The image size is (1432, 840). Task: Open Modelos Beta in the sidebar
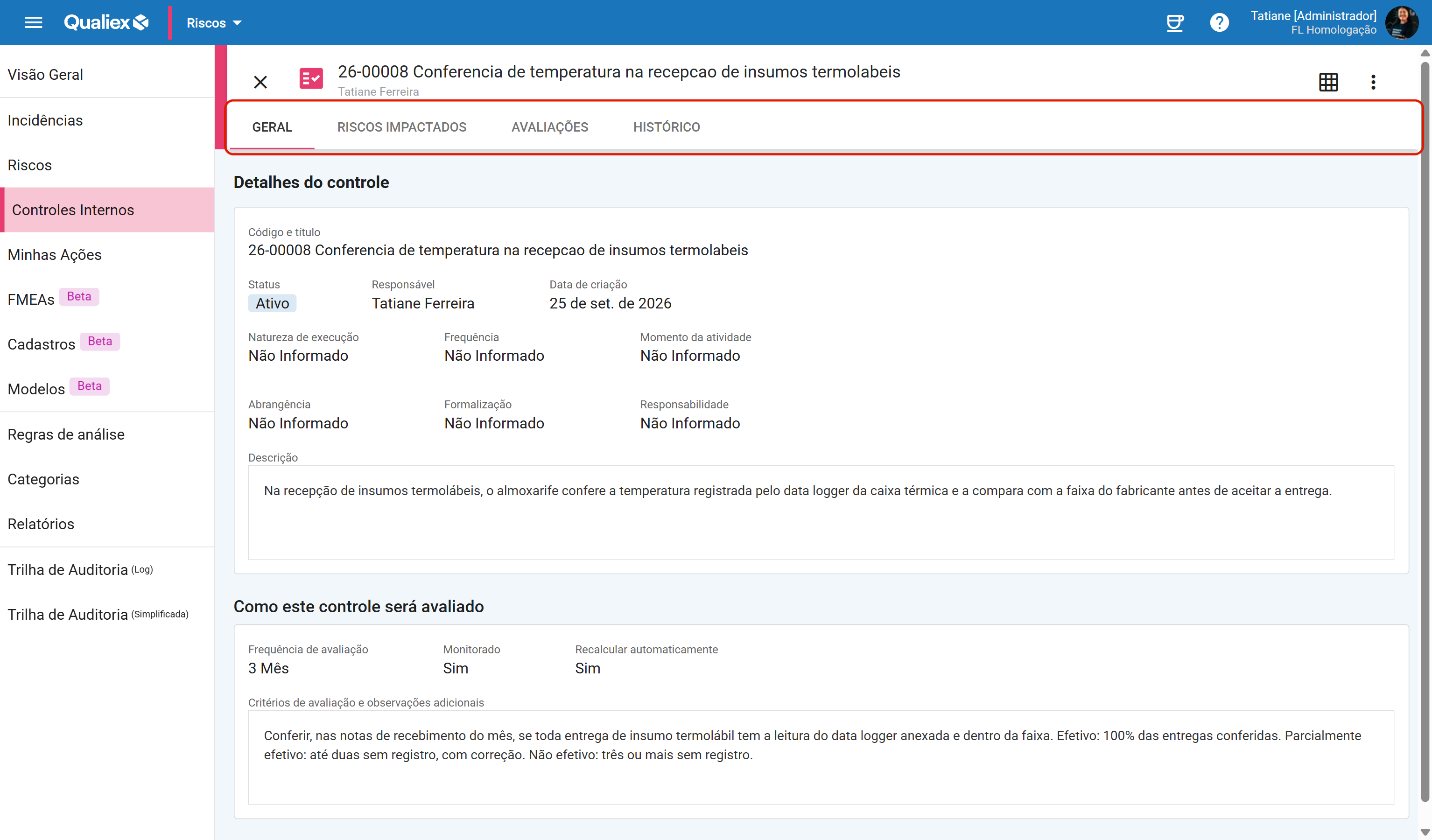[x=107, y=389]
